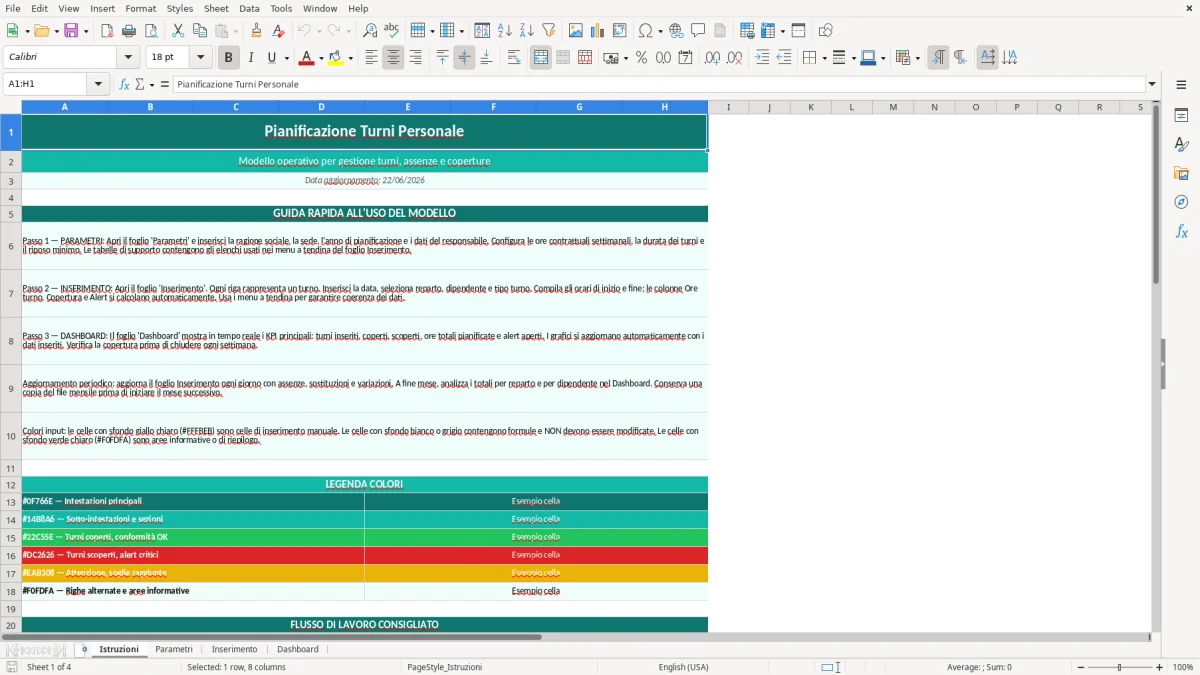
Task: Open the Data menu
Action: click(249, 8)
